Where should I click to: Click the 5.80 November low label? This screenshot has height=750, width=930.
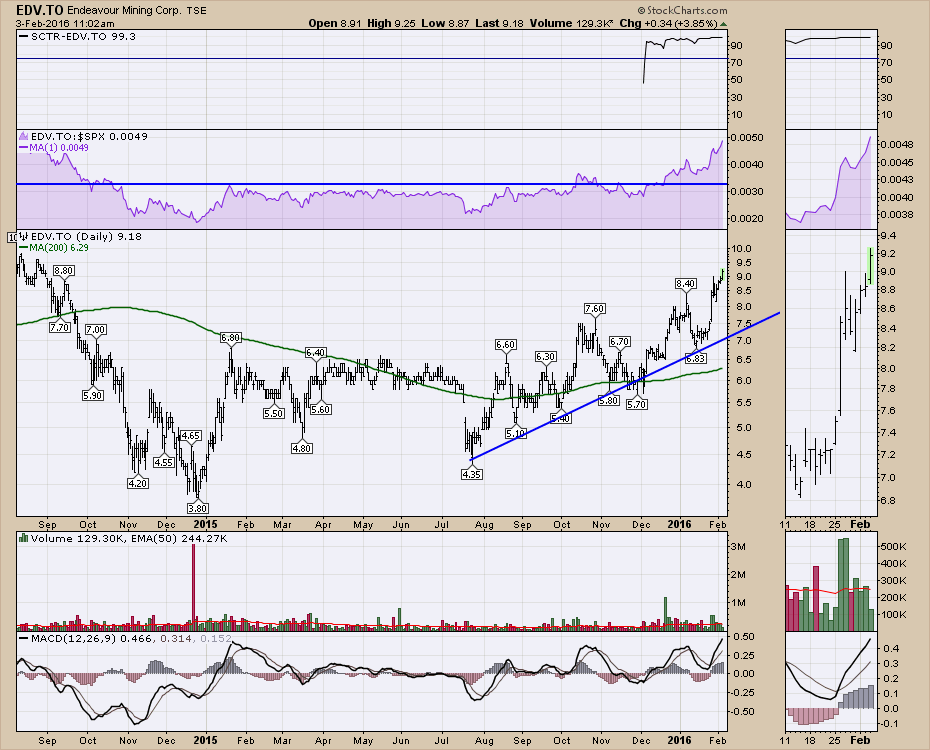pyautogui.click(x=609, y=400)
